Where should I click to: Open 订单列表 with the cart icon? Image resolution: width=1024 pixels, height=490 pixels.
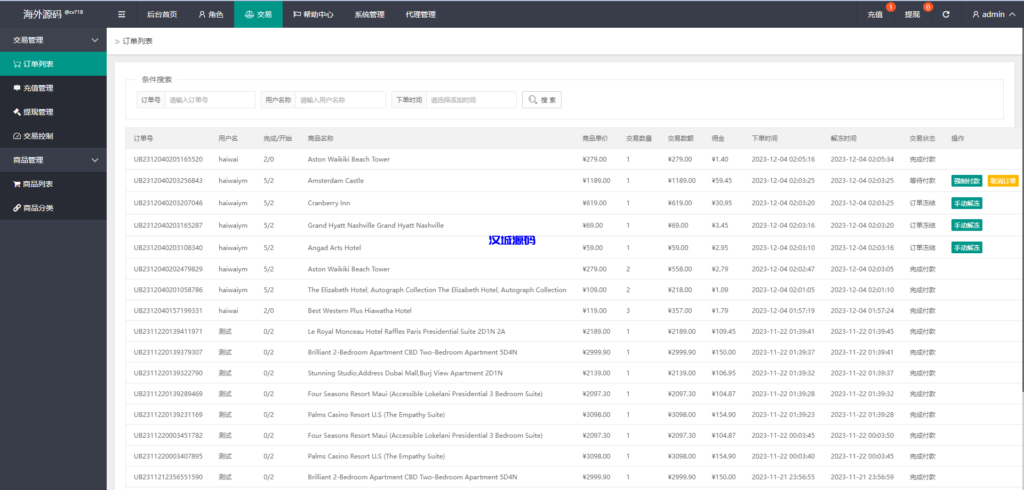pos(34,64)
